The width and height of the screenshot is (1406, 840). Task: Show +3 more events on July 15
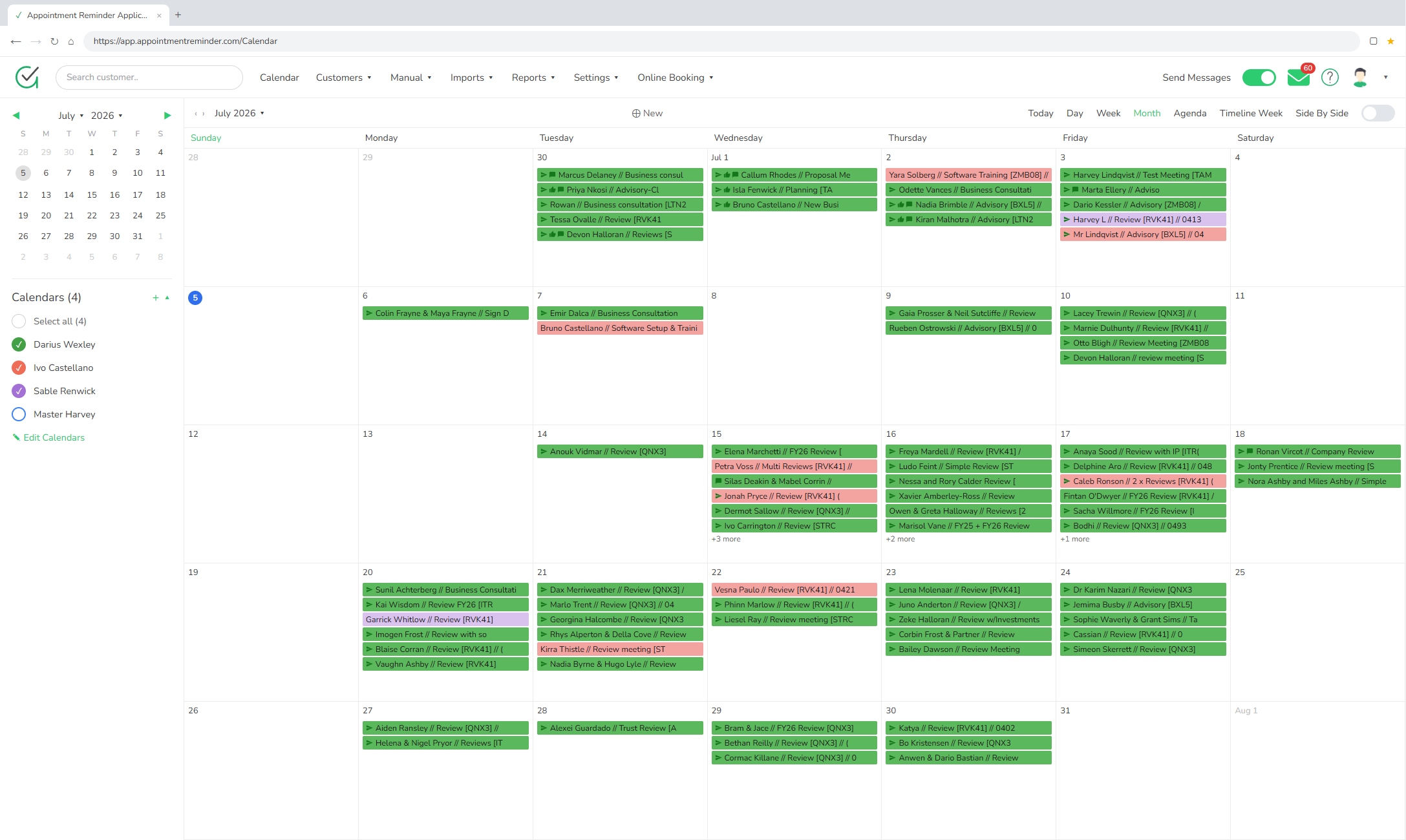pos(726,539)
